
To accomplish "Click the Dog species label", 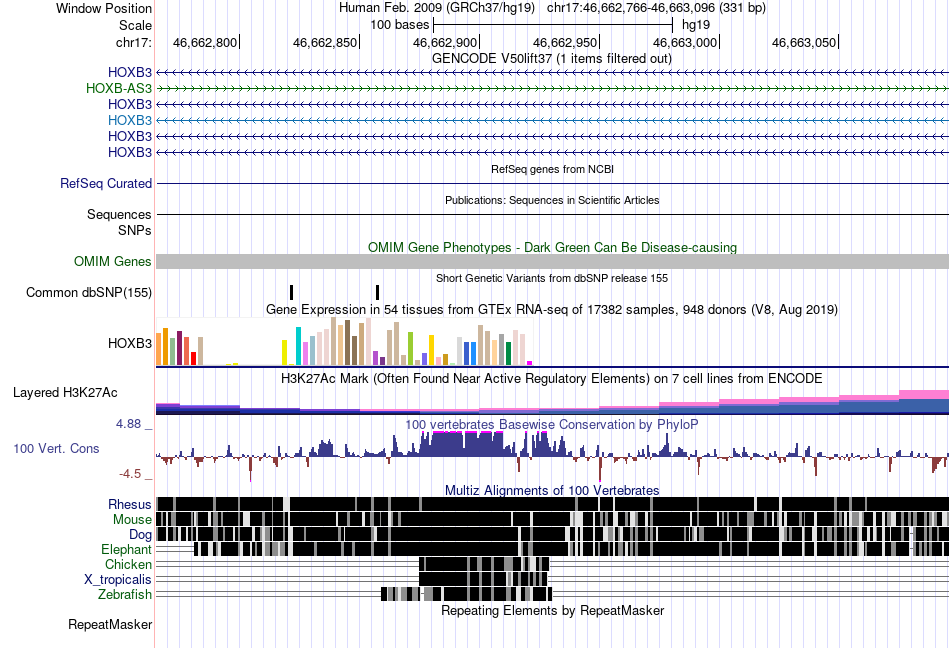I will (140, 534).
